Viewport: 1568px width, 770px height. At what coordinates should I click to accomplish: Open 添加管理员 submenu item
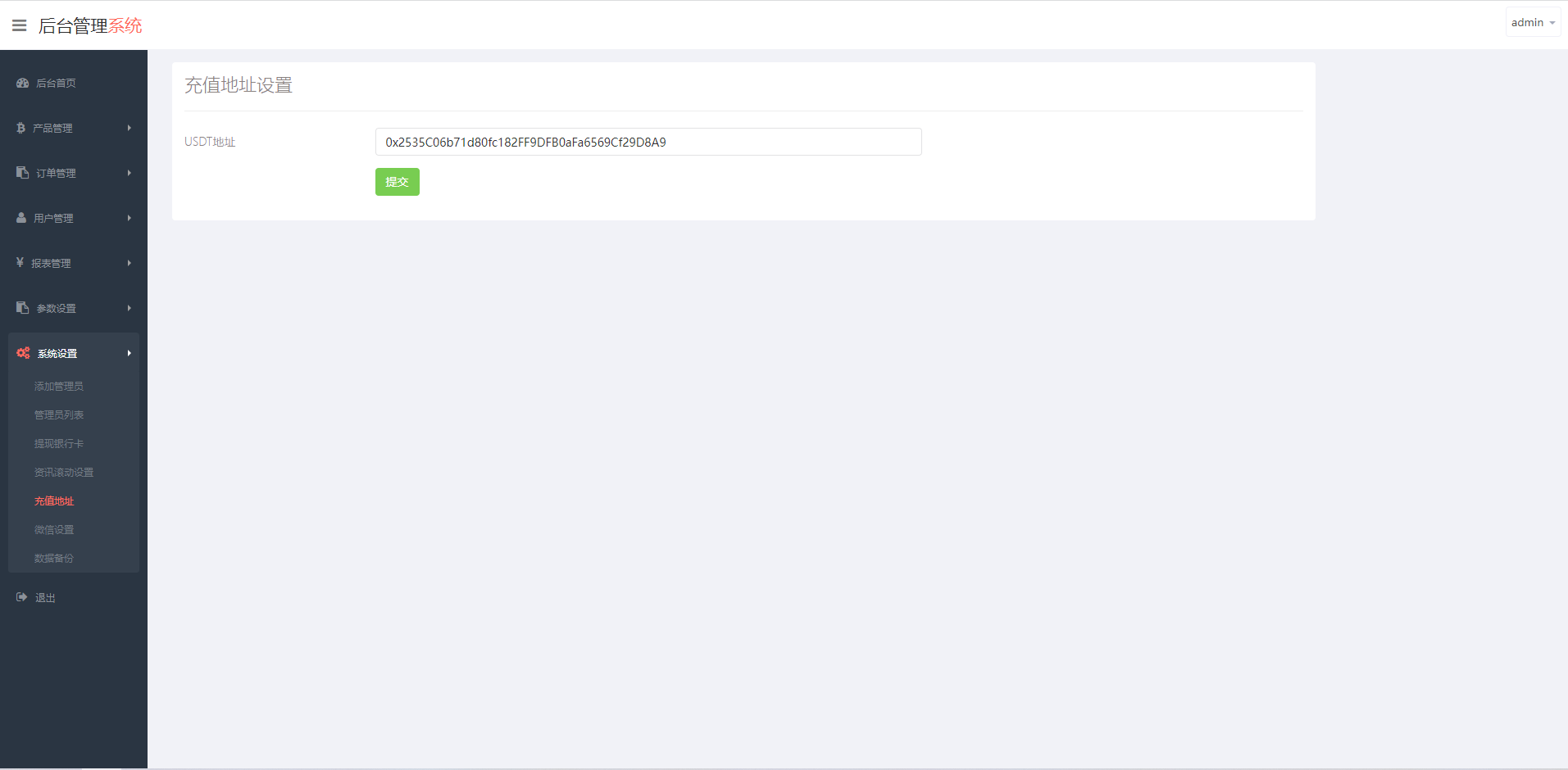(59, 387)
